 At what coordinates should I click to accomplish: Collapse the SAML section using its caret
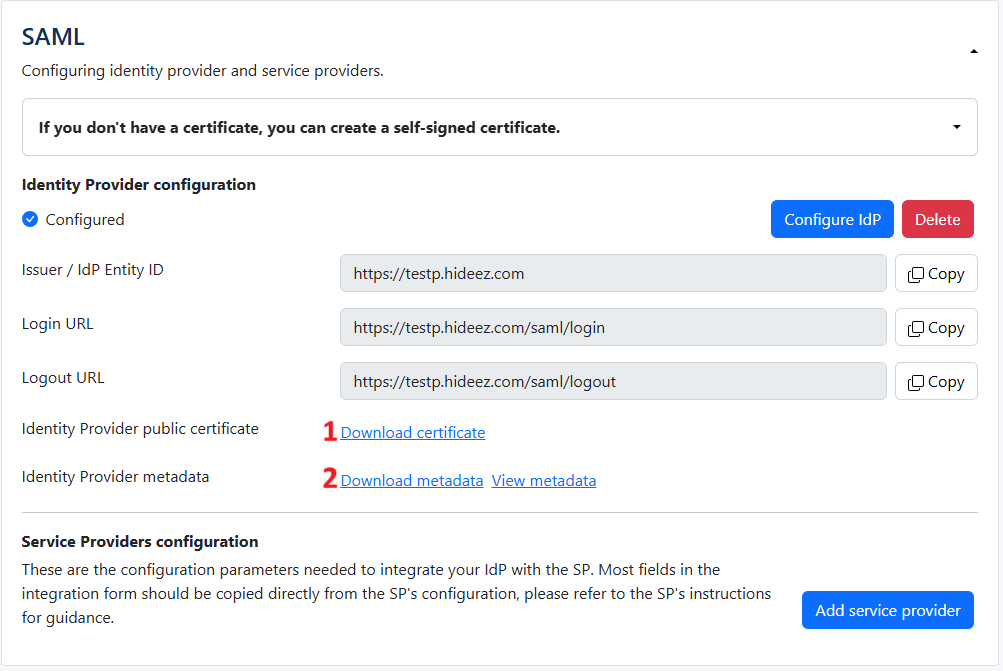973,52
